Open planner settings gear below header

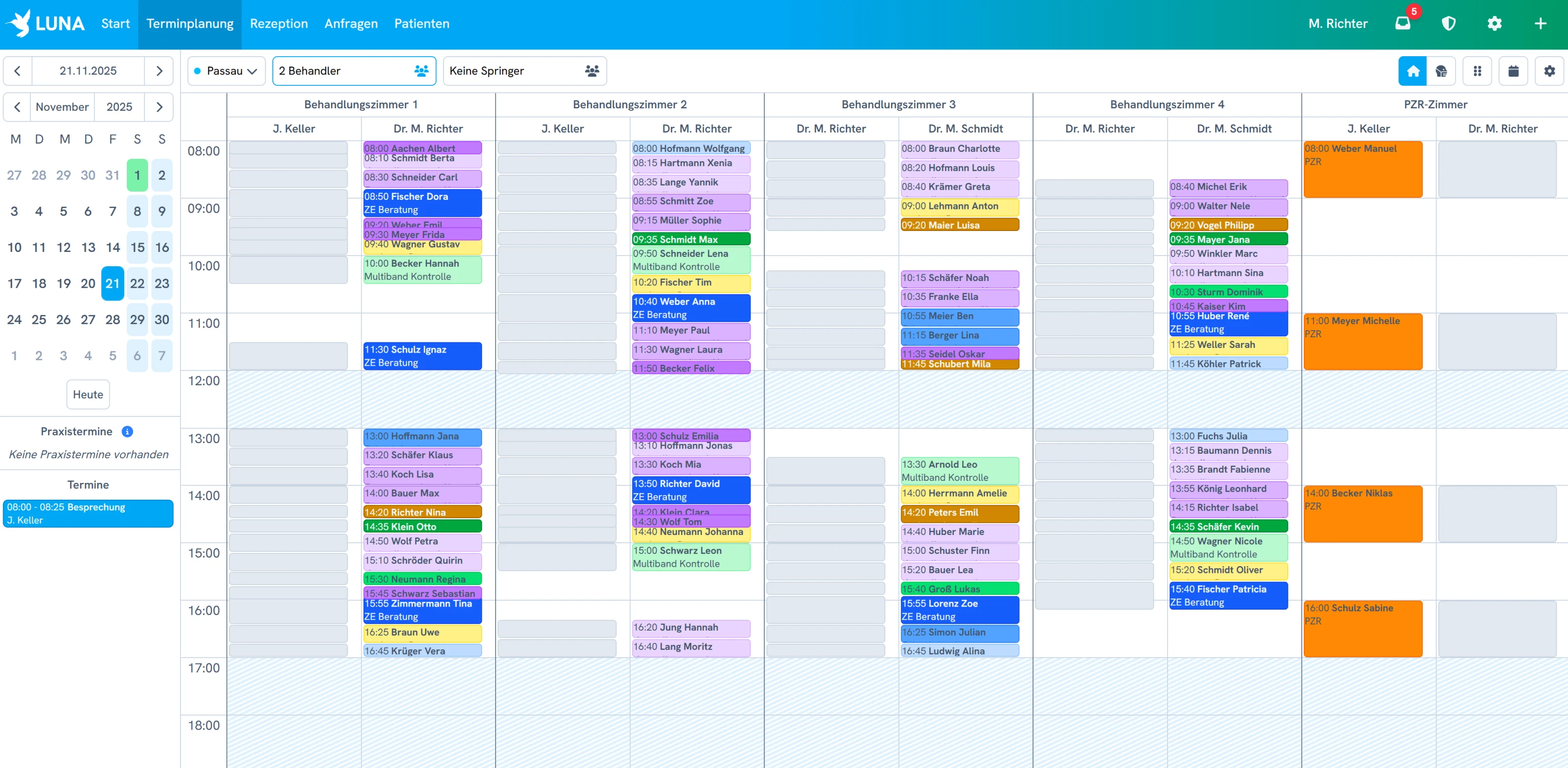point(1549,71)
